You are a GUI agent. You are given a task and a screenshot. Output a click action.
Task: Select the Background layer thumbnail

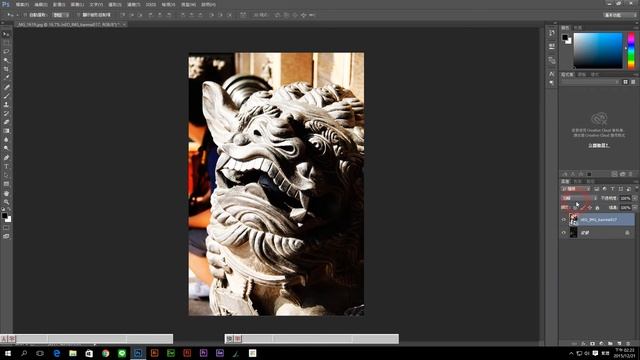573,233
